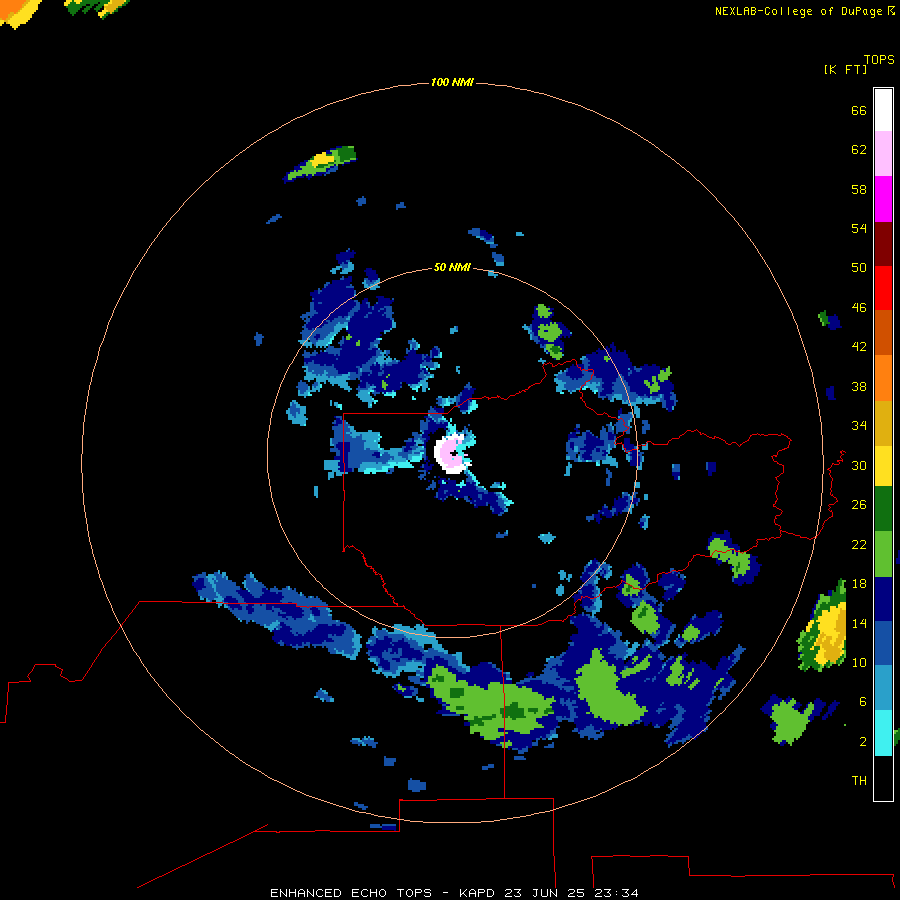Screen dimensions: 900x900
Task: Click the white swatch in the tops legend
Action: [x=883, y=110]
